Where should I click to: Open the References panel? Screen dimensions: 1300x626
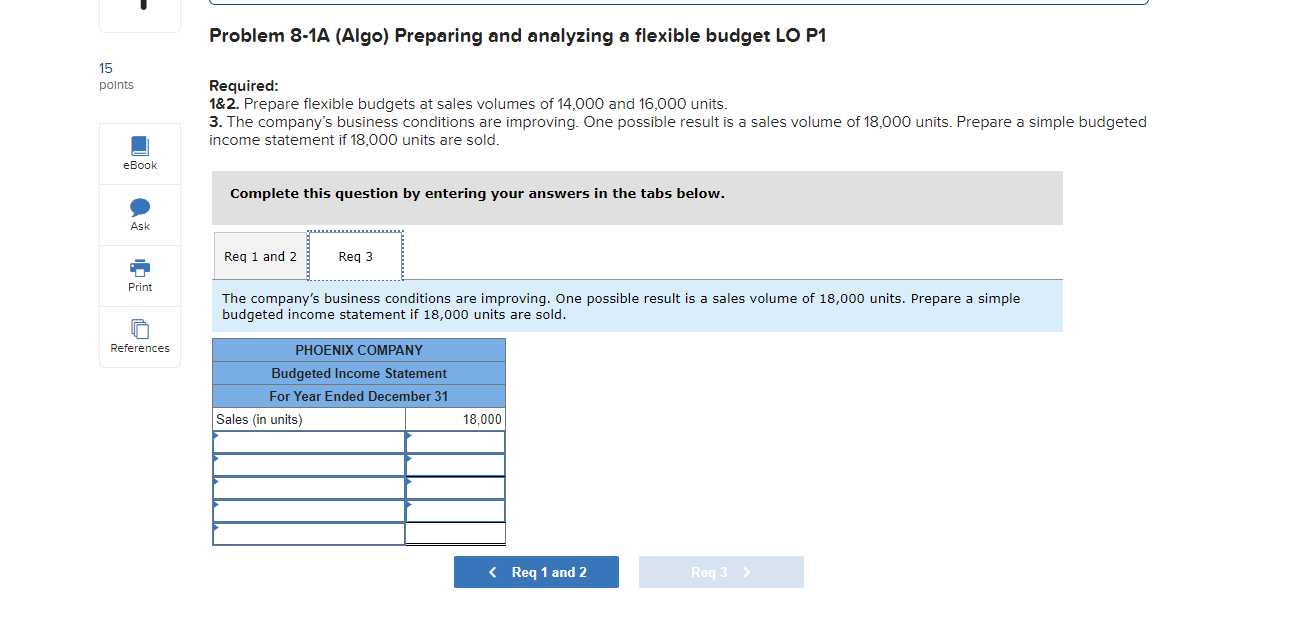click(139, 336)
